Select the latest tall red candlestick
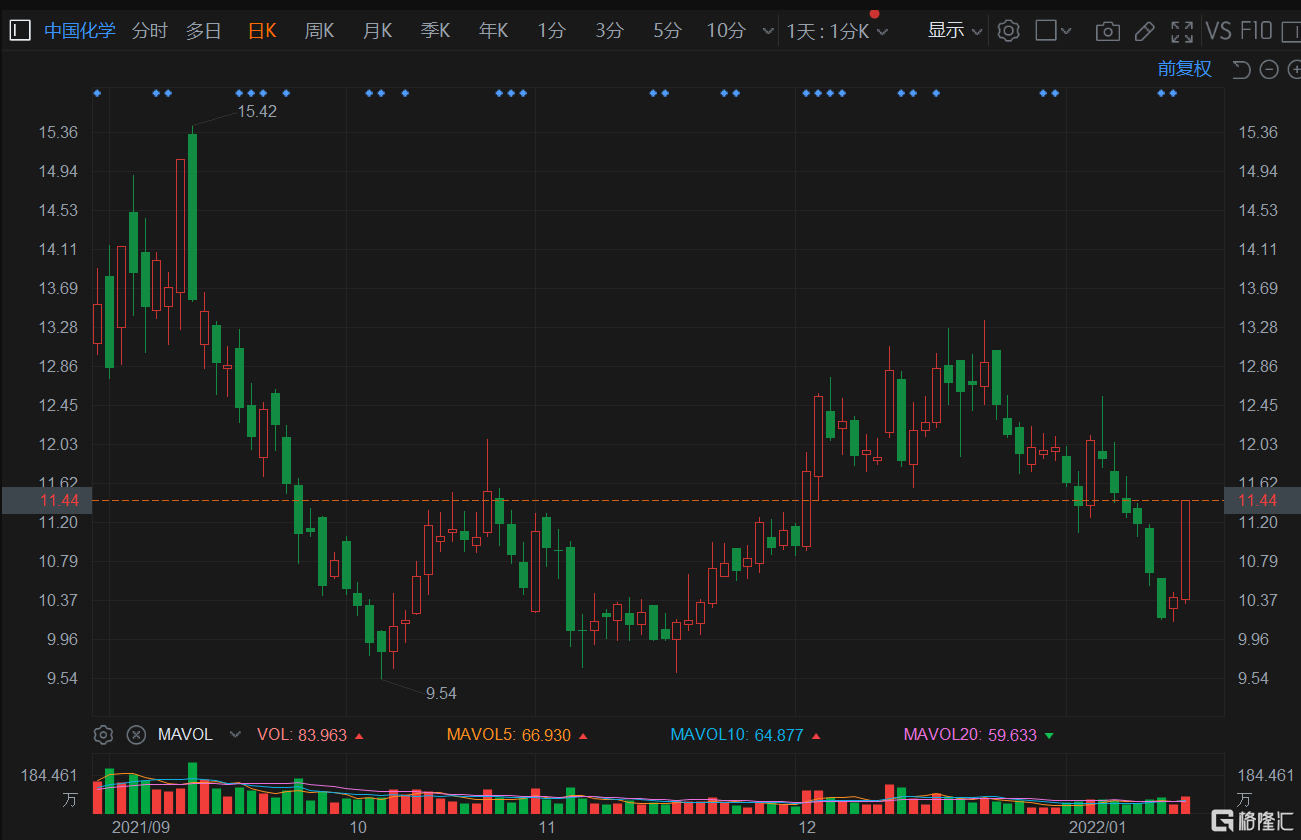Viewport: 1301px width, 840px height. click(1185, 550)
